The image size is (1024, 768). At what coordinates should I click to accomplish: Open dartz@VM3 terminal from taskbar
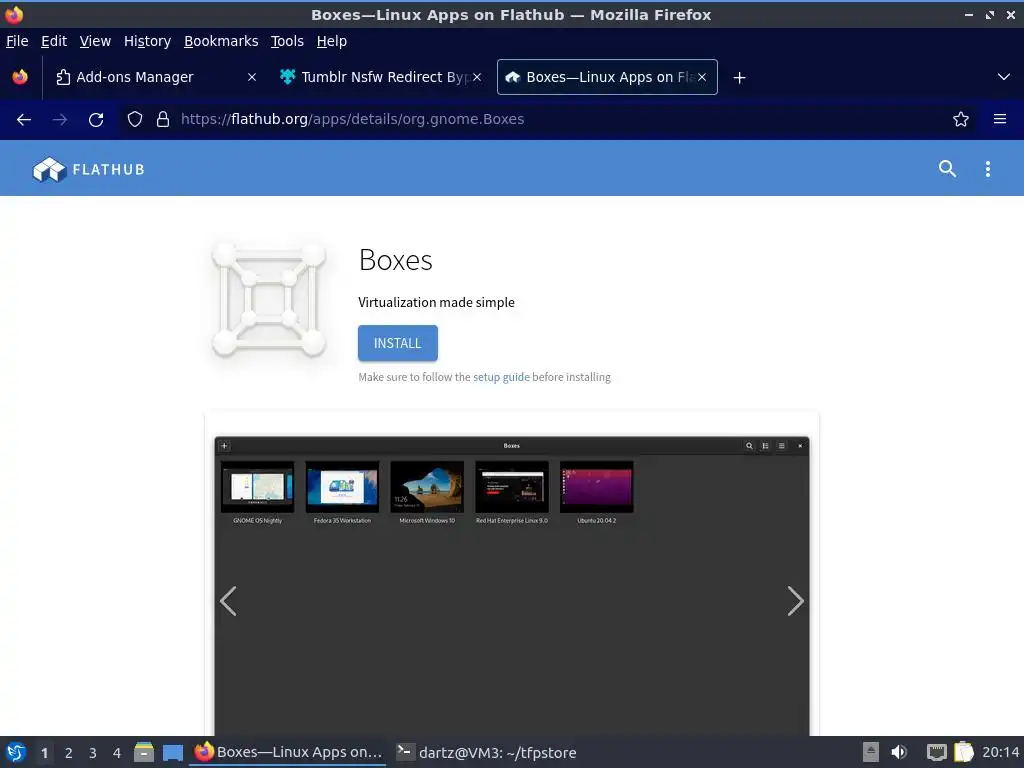(487, 752)
